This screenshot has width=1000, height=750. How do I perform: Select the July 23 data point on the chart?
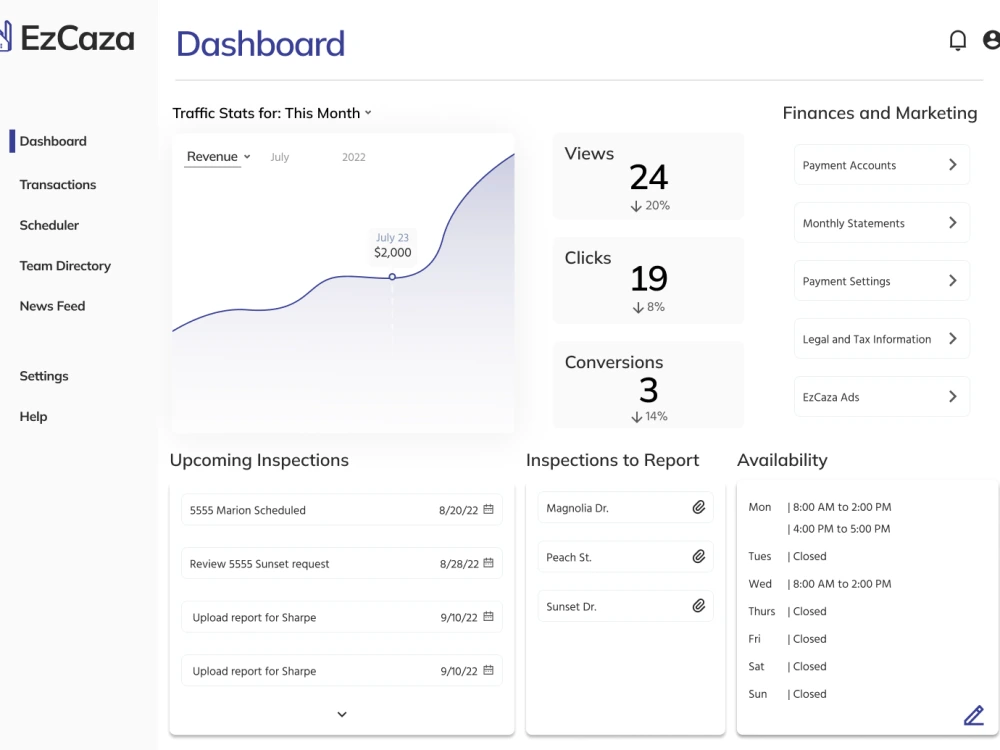pos(392,276)
